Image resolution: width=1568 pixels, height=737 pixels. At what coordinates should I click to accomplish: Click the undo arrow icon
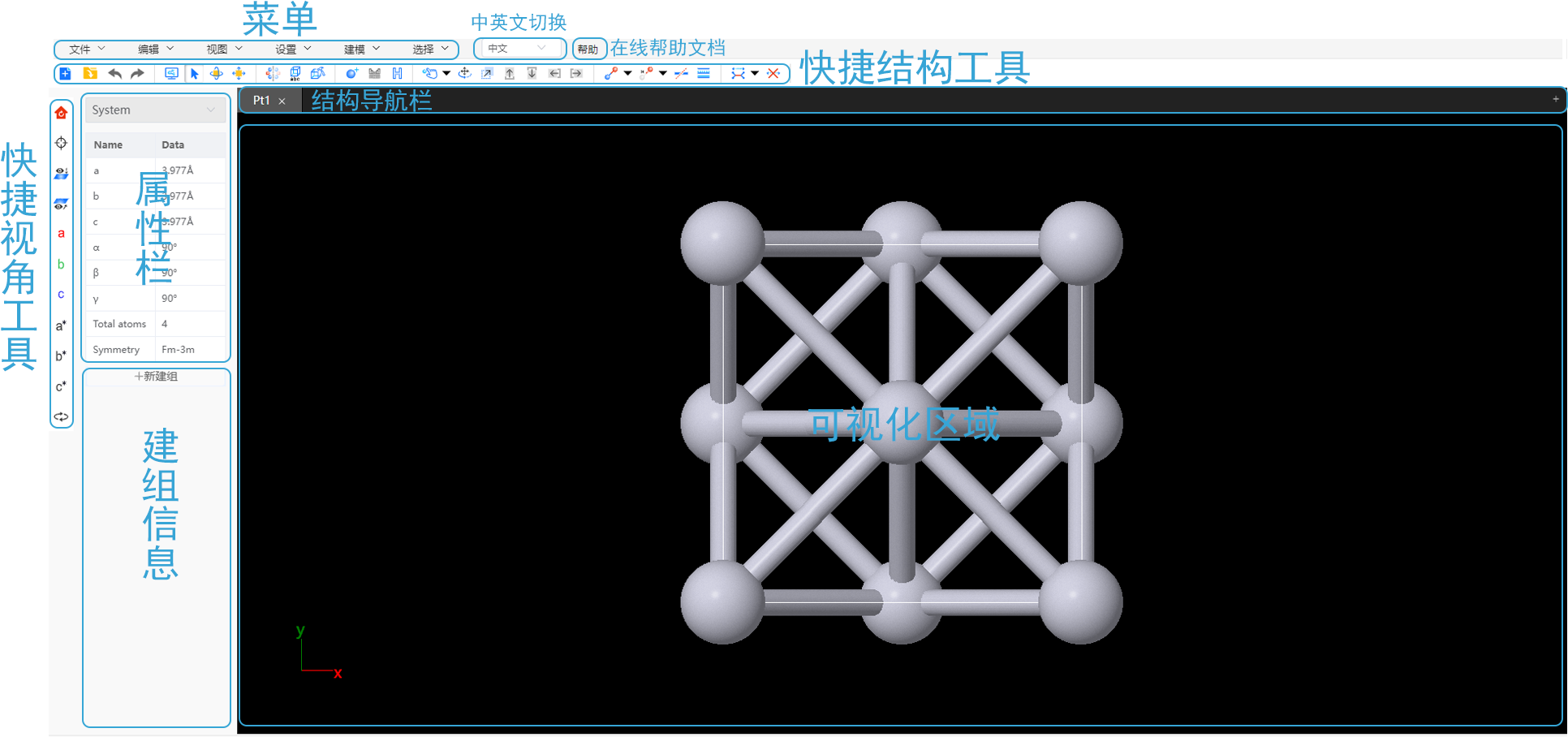coord(115,74)
